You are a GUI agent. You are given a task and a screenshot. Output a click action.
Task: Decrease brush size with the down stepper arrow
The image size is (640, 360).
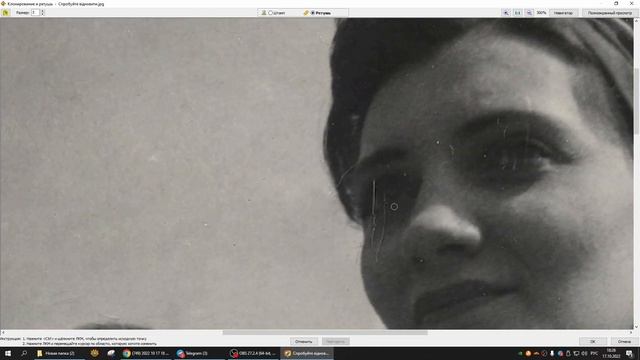tap(42, 14)
